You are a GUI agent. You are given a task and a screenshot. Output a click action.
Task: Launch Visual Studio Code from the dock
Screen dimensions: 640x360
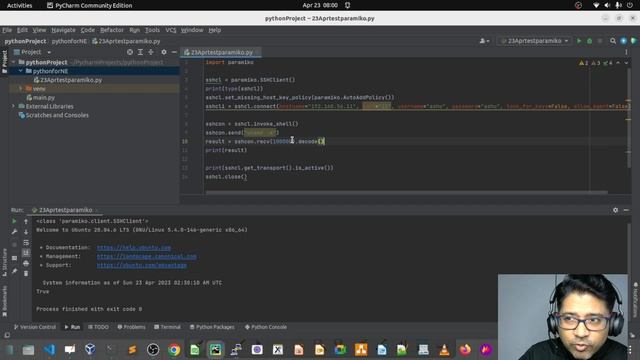point(49,350)
